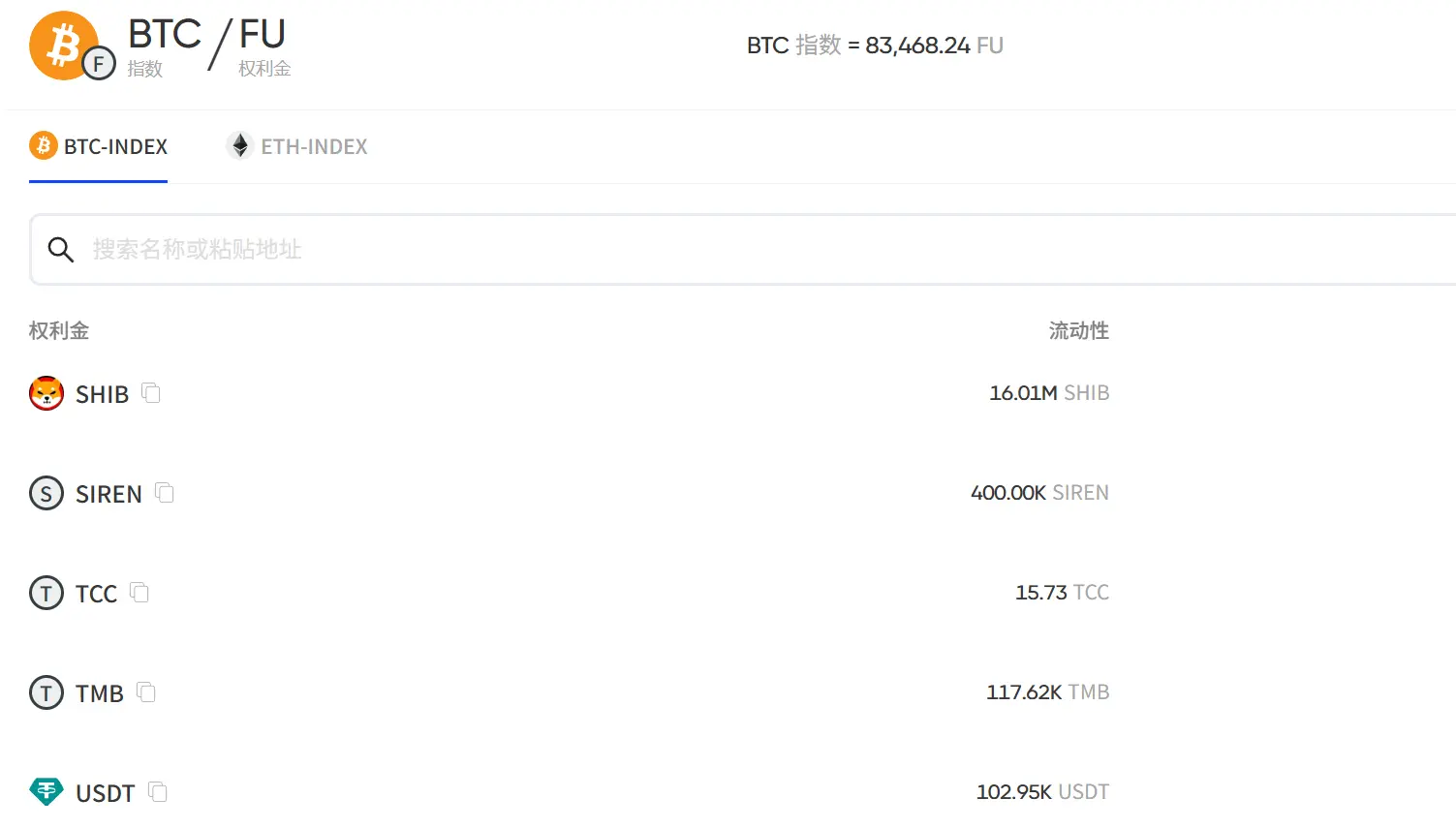Click the BTC index price 83,468.24 FU
This screenshot has width=1456, height=829.
[934, 46]
